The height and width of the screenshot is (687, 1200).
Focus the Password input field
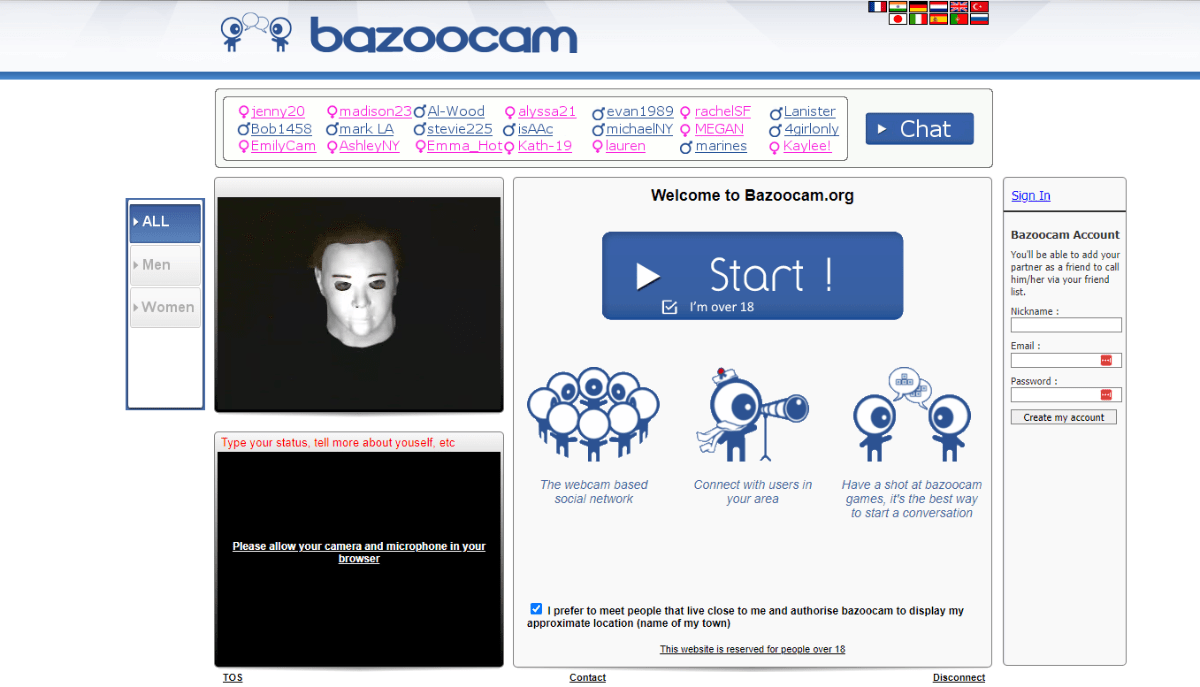pos(1066,395)
